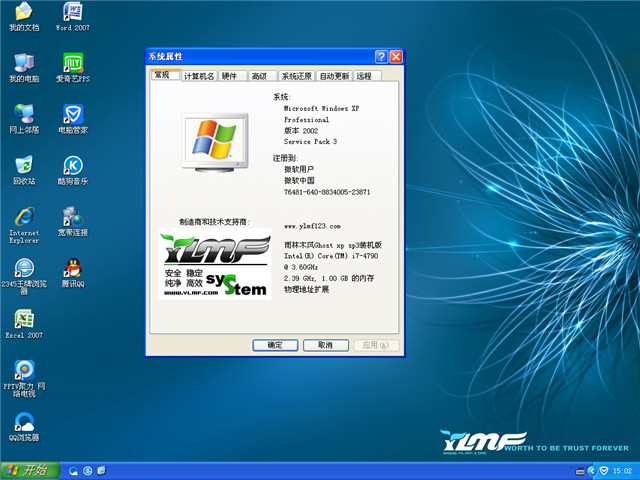Click the www.ylmf123.com text
The height and width of the screenshot is (480, 640).
[x=312, y=226]
